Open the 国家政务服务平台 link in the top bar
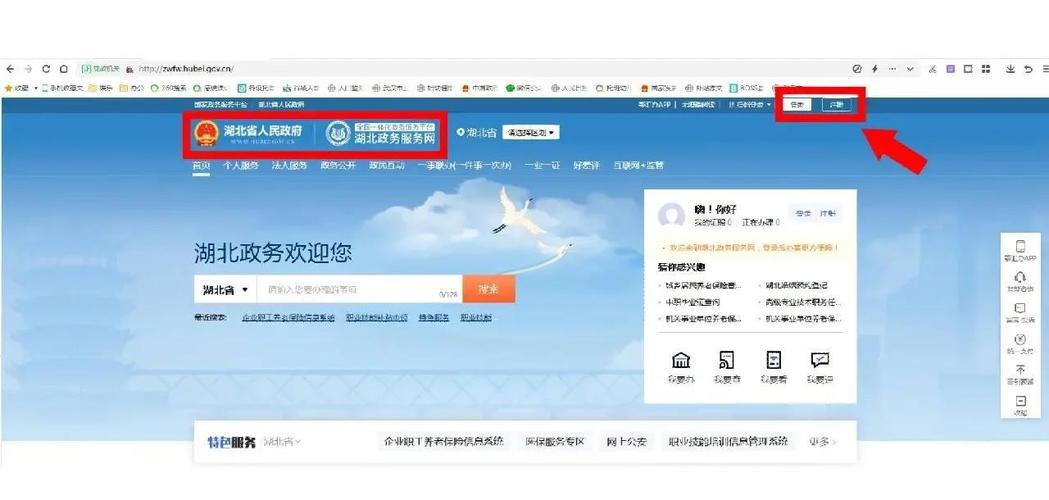Screen dimensions: 1049x500 pos(221,104)
